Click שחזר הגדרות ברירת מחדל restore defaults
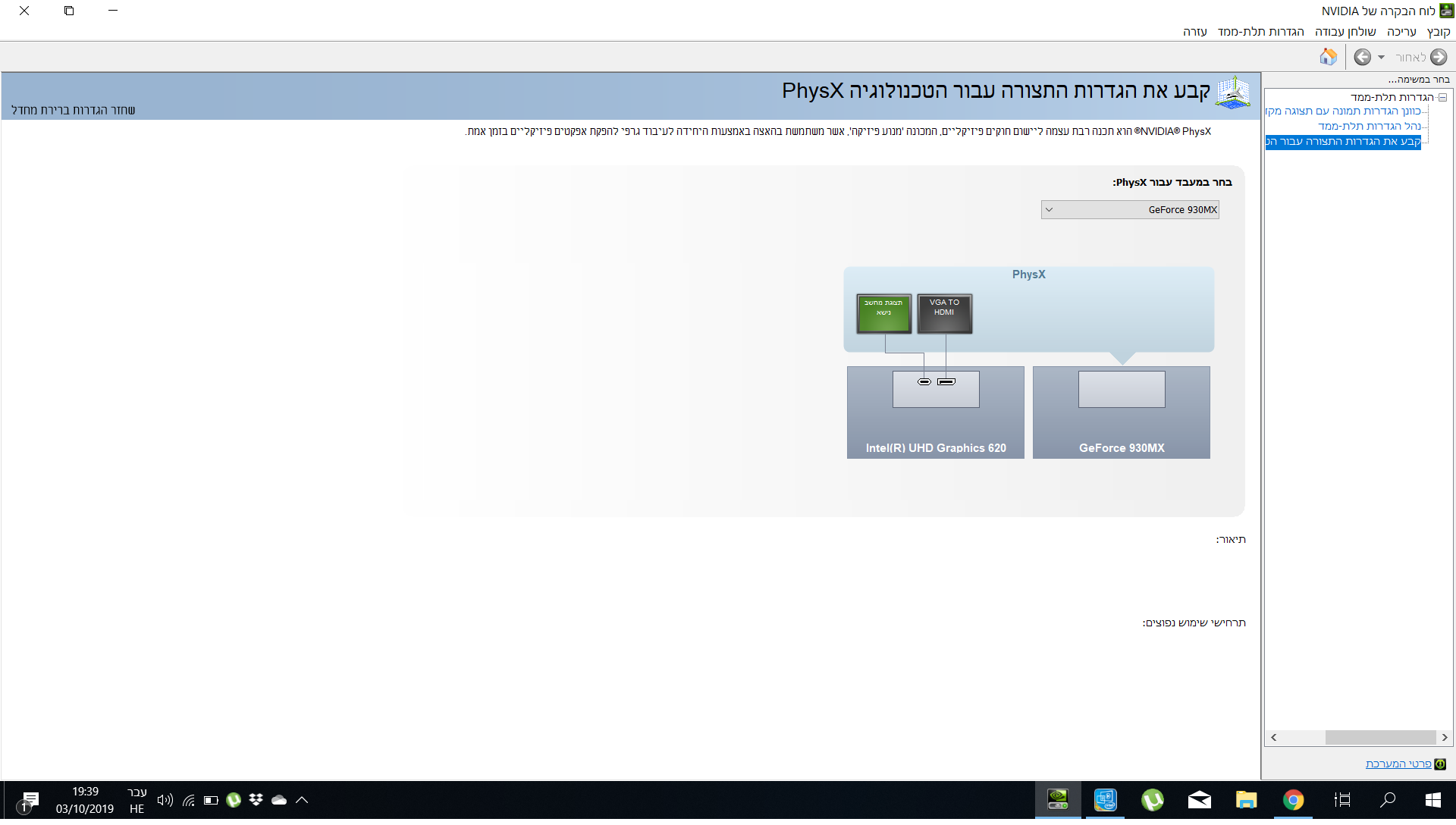 pos(74,110)
